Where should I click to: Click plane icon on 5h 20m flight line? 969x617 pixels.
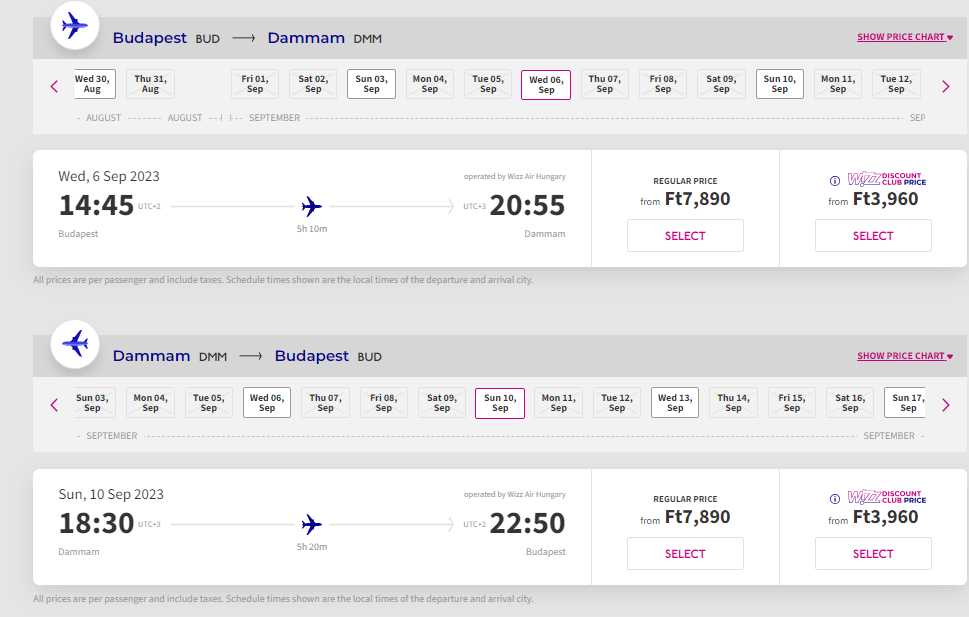pos(311,524)
